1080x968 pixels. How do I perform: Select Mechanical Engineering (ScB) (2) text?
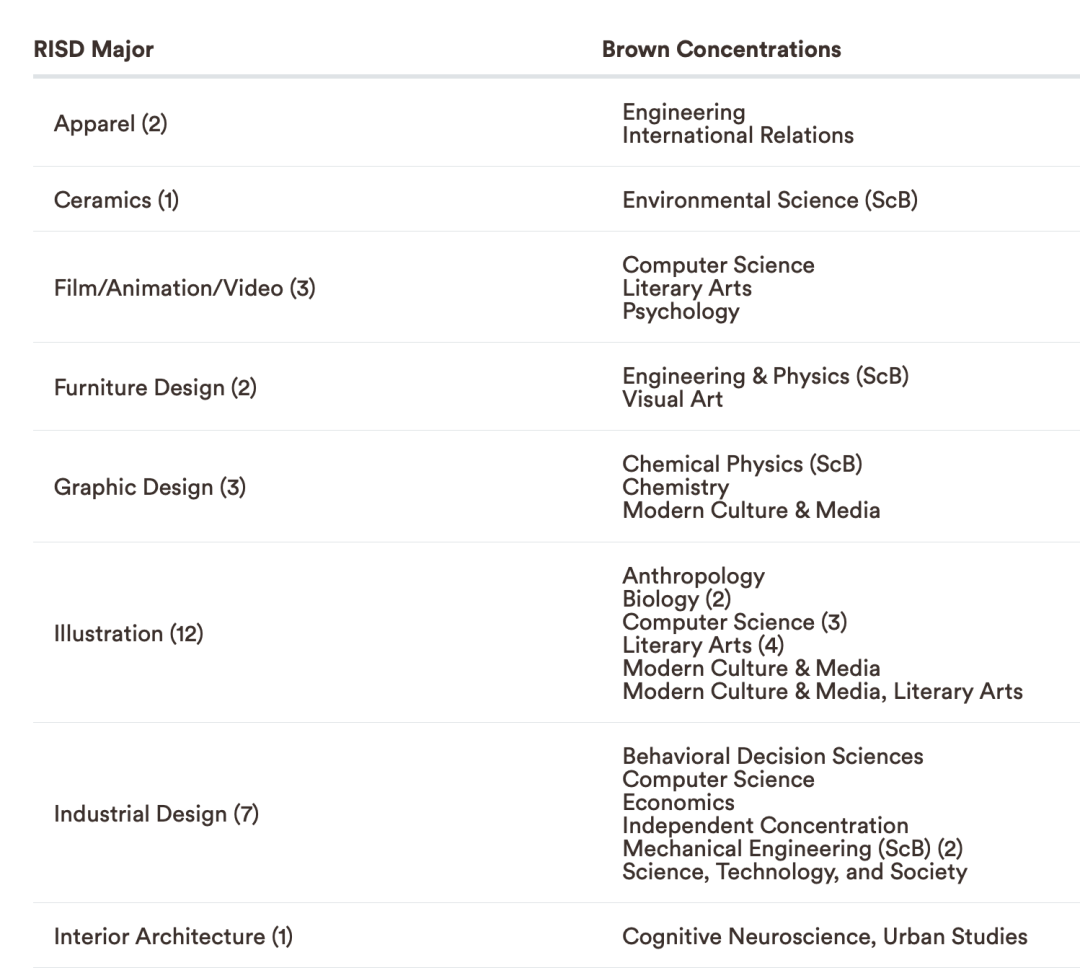(792, 849)
